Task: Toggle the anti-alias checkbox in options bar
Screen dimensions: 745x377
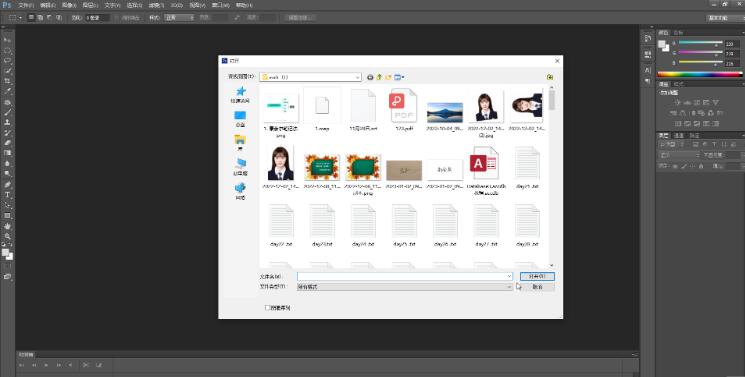Action: coord(117,18)
